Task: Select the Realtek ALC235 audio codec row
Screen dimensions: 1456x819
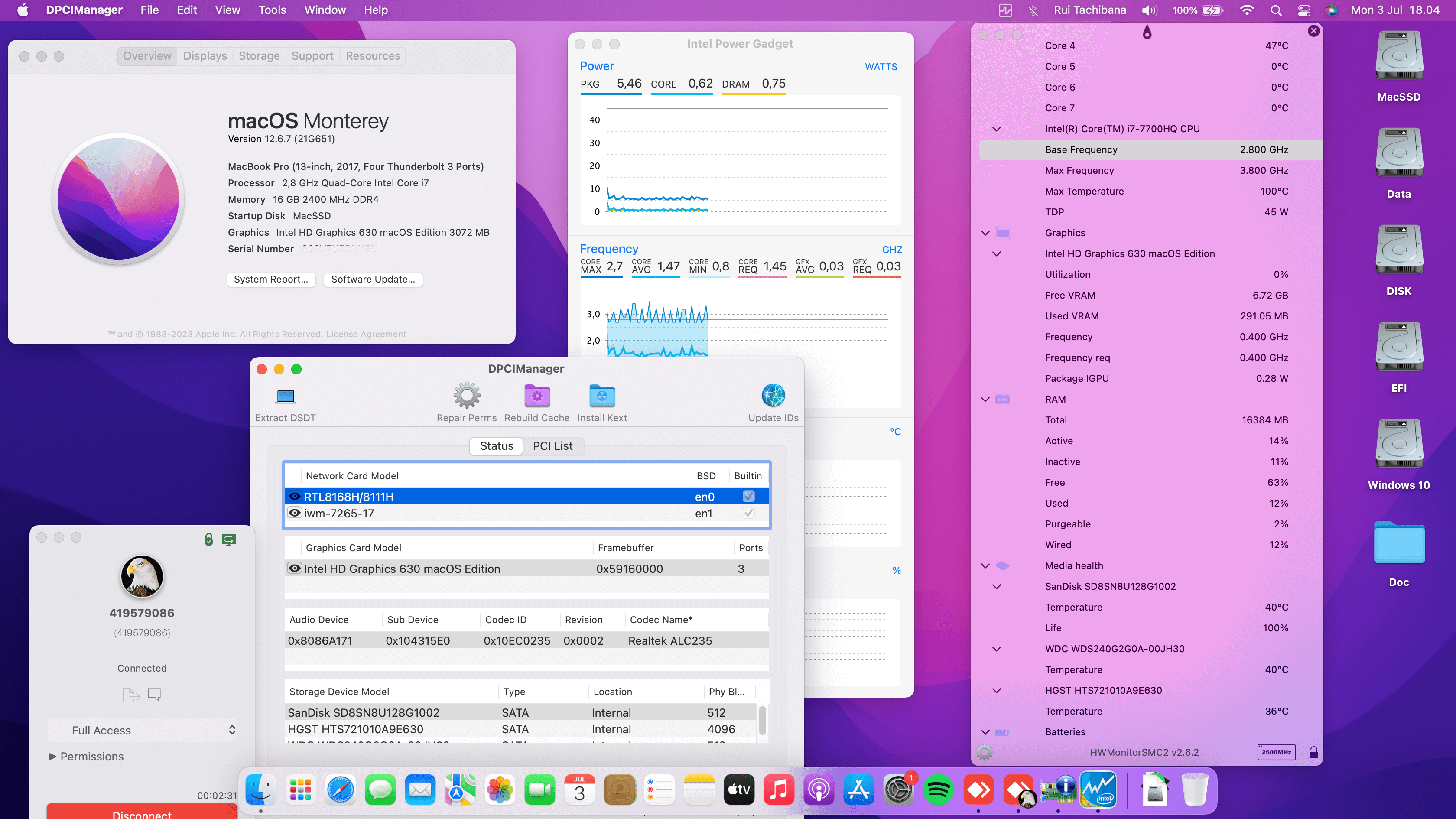Action: click(527, 640)
